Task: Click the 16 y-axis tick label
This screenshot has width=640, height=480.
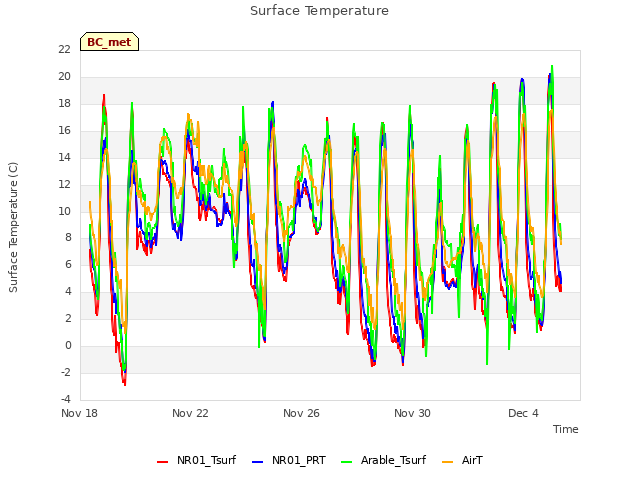Action: (x=64, y=130)
